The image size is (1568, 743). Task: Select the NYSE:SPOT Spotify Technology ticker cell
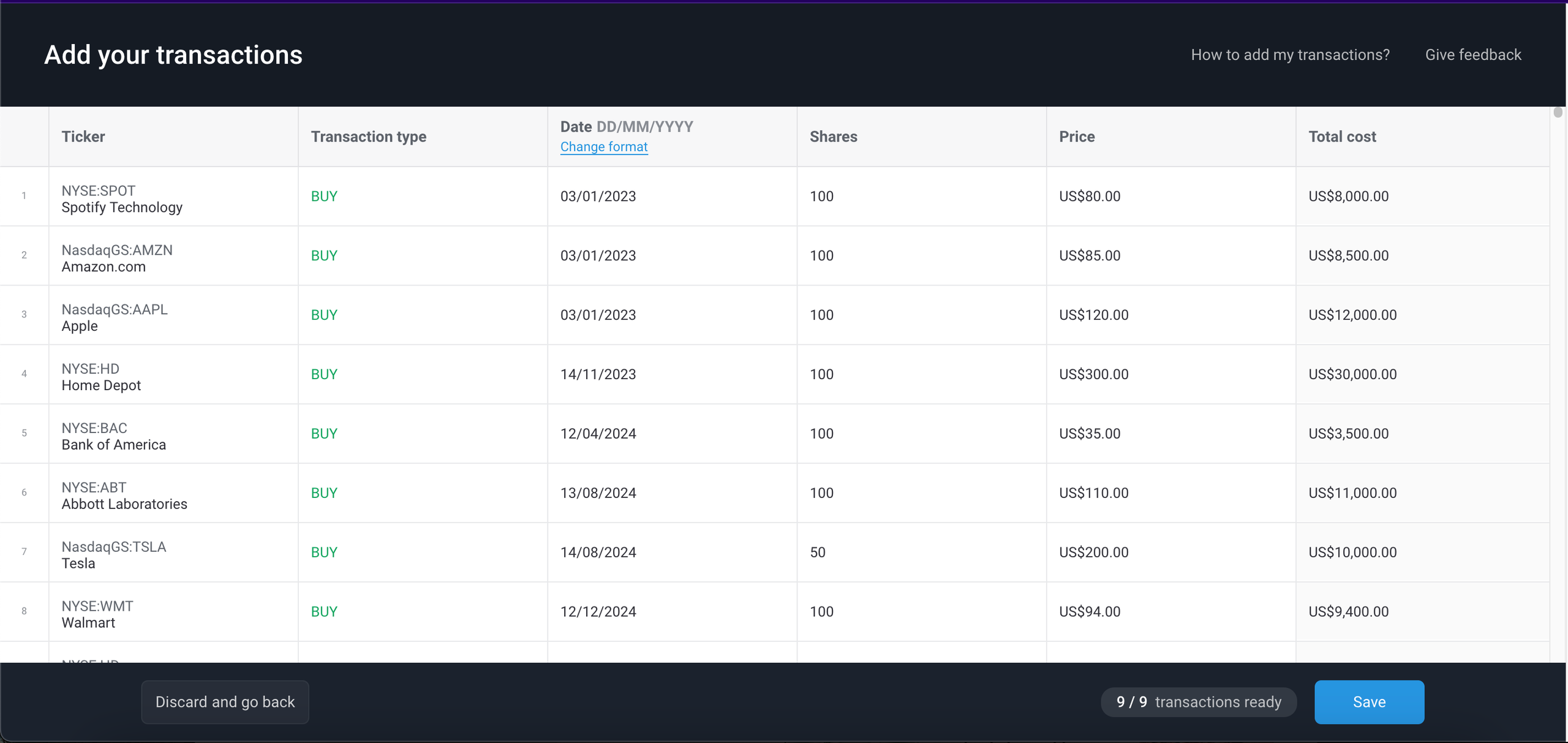click(x=173, y=197)
